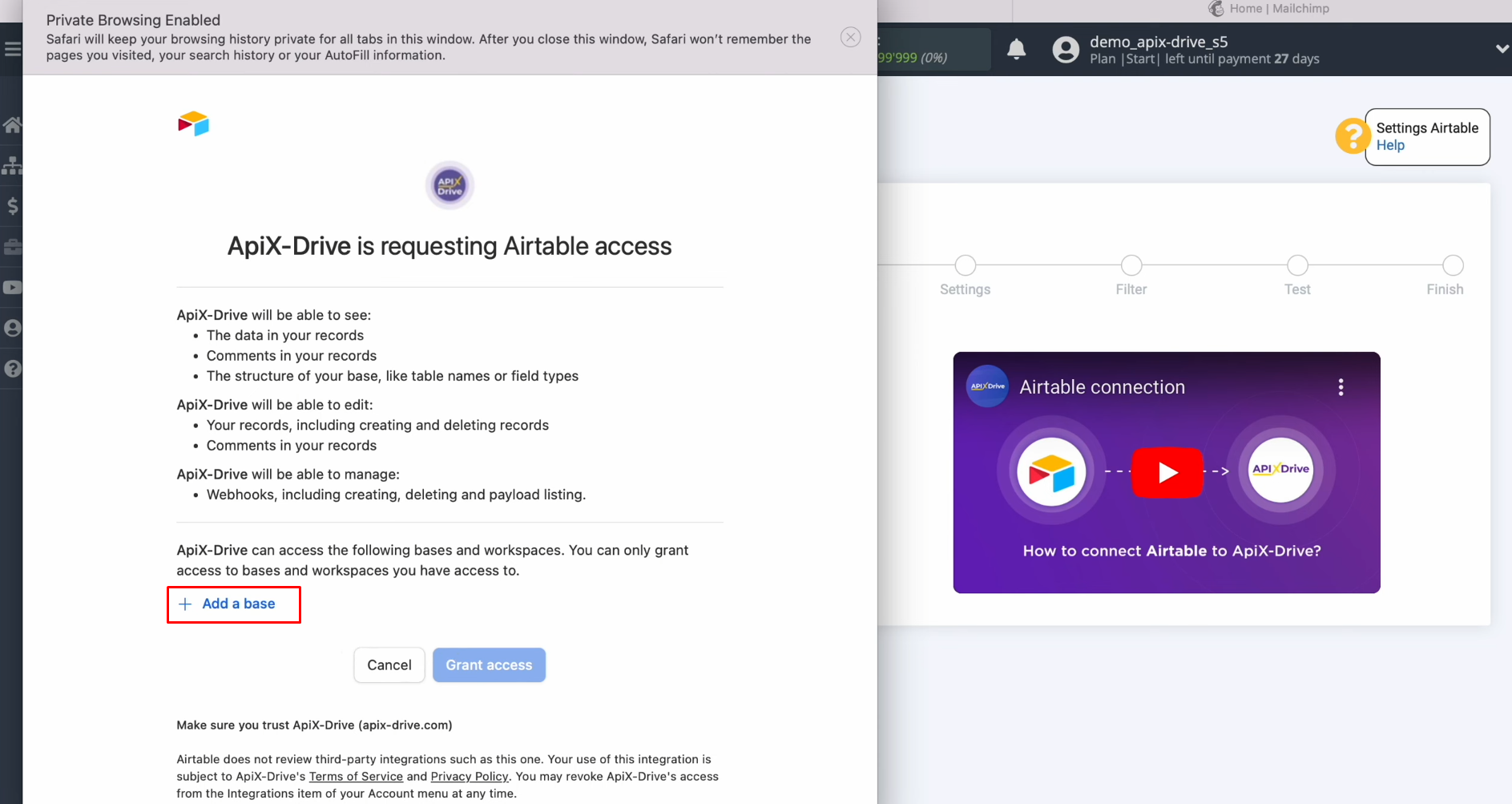Select the Home icon in the sidebar

click(12, 124)
